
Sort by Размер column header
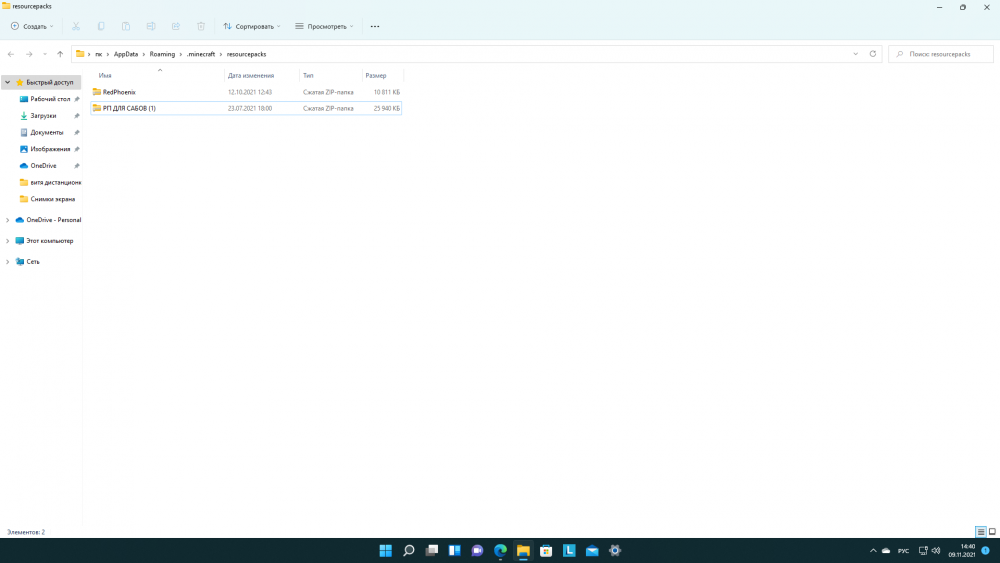tap(382, 75)
